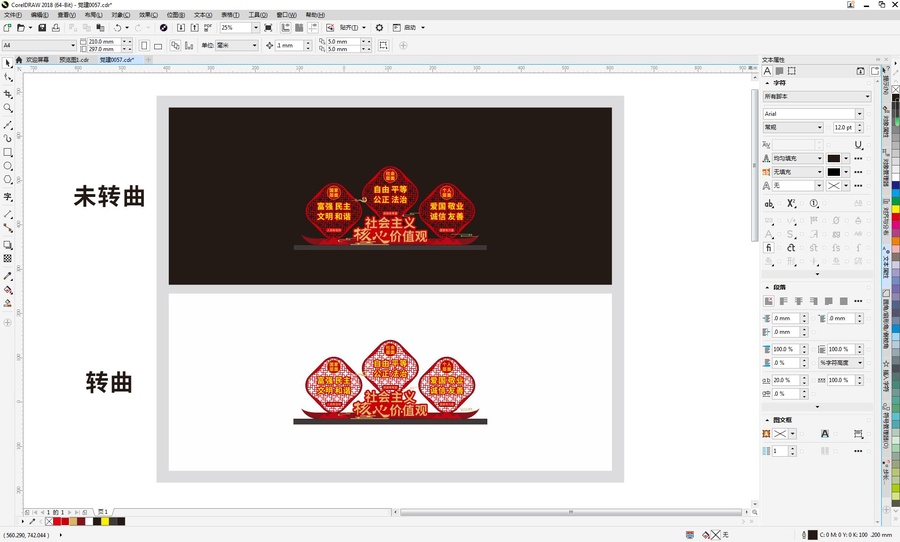Click the Full-screen preview icon
Viewport: 900px width, 542px height.
(268, 28)
